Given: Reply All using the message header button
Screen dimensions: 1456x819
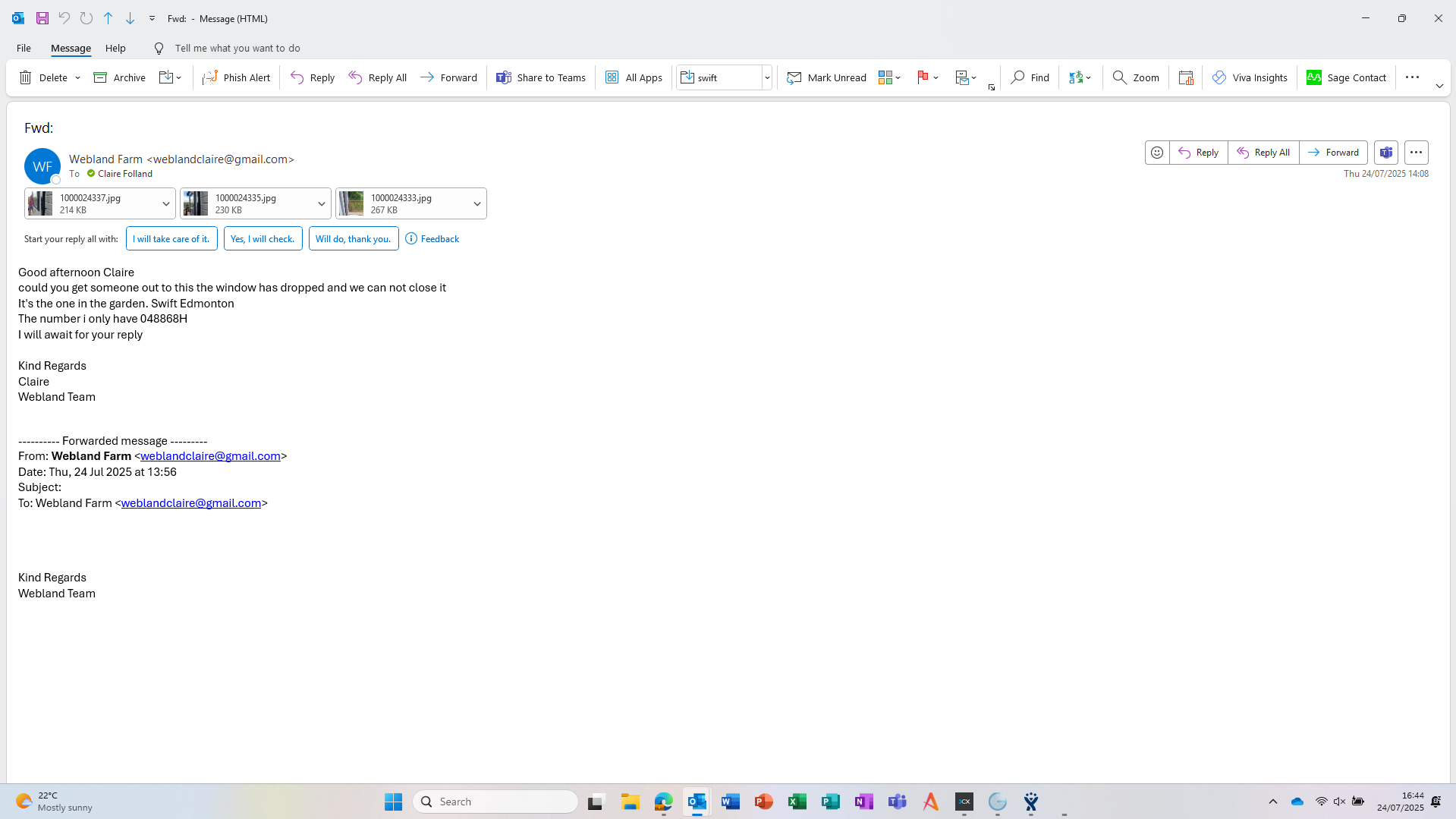Looking at the screenshot, I should pyautogui.click(x=1263, y=153).
